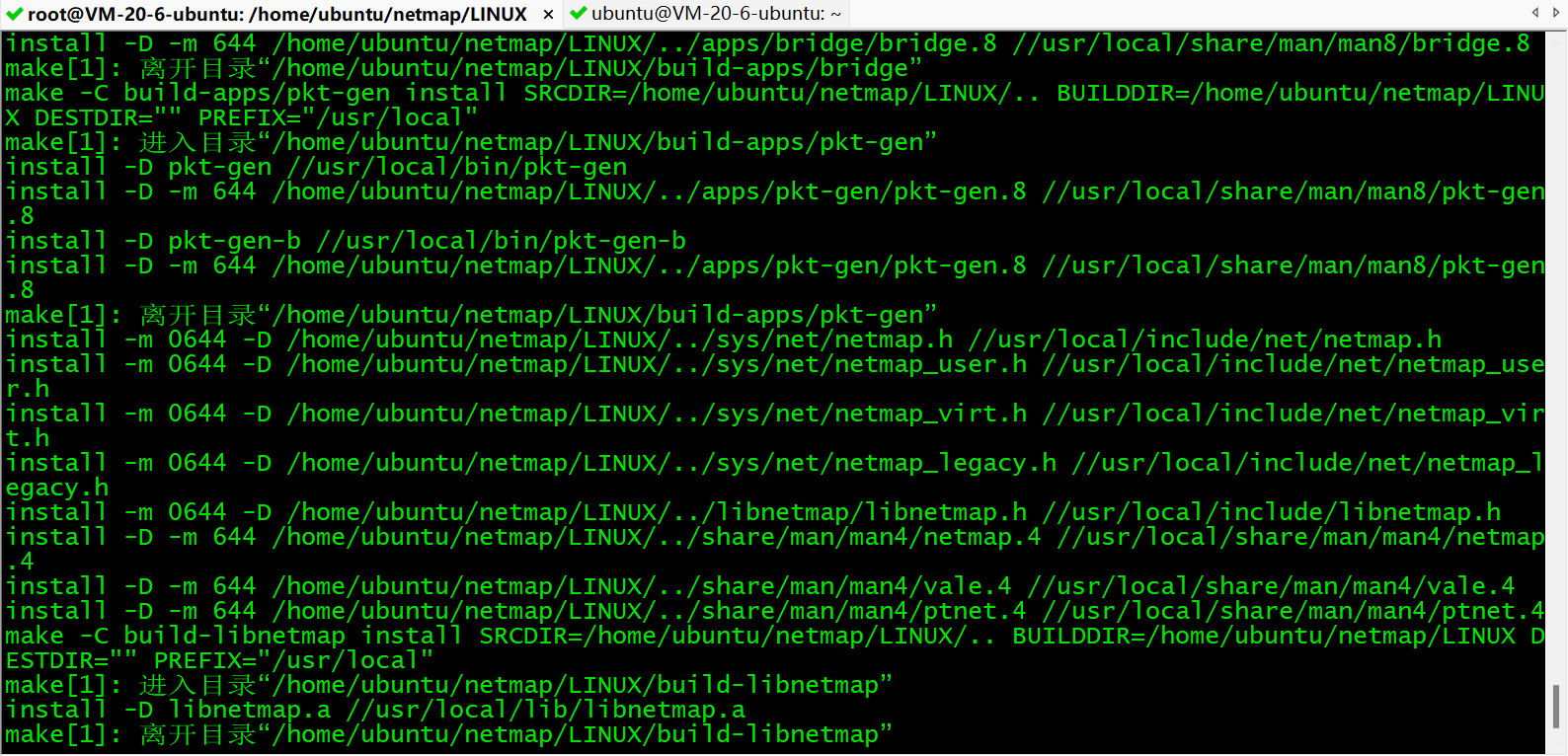Click the tab scroll left arrow

1535,13
